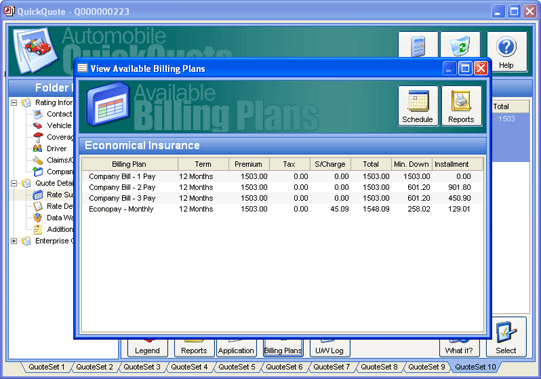The width and height of the screenshot is (541, 379).
Task: Switch to QuoteSet 6 tab
Action: pyautogui.click(x=284, y=367)
